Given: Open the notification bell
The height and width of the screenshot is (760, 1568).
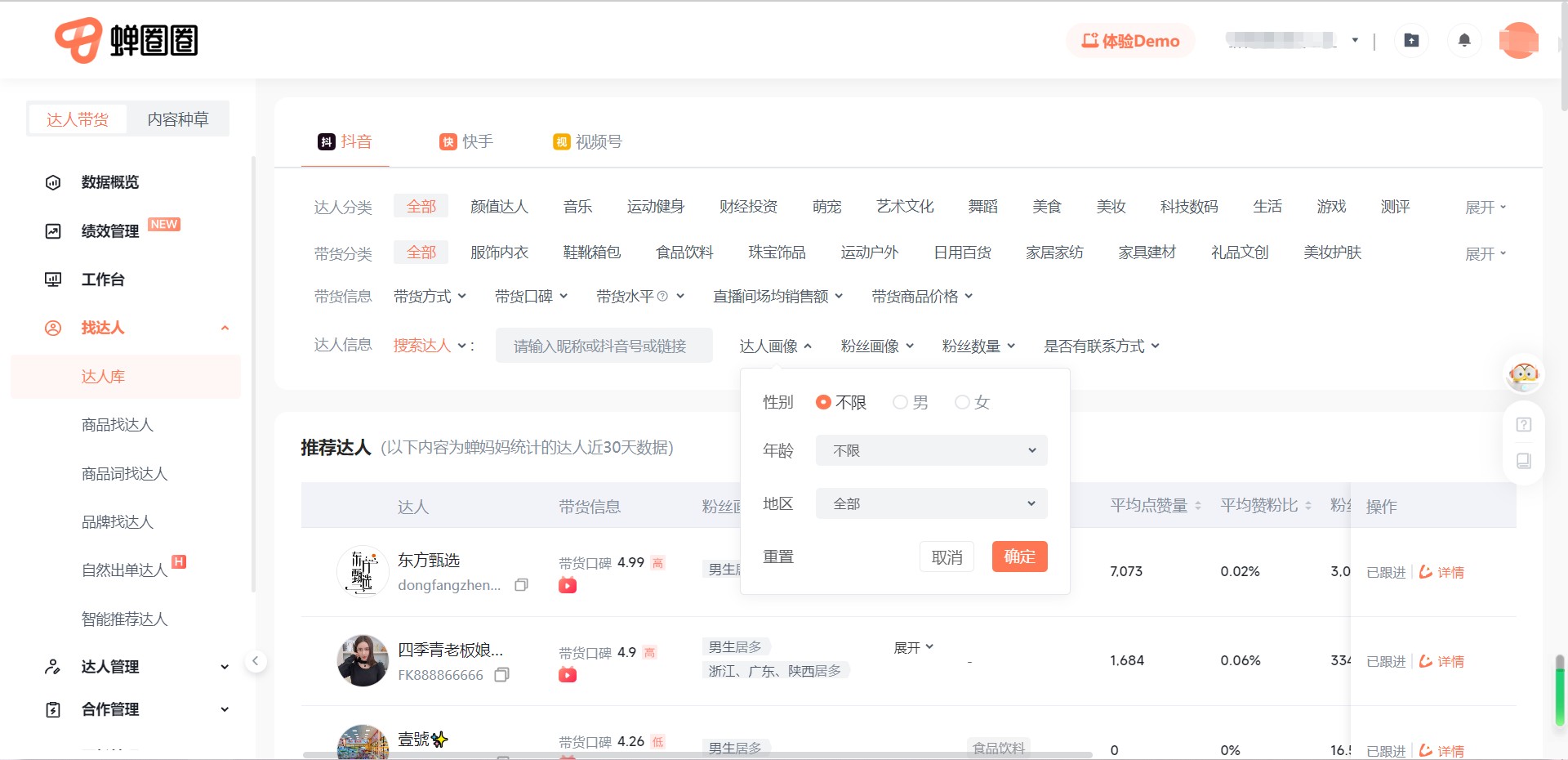Looking at the screenshot, I should (x=1464, y=40).
